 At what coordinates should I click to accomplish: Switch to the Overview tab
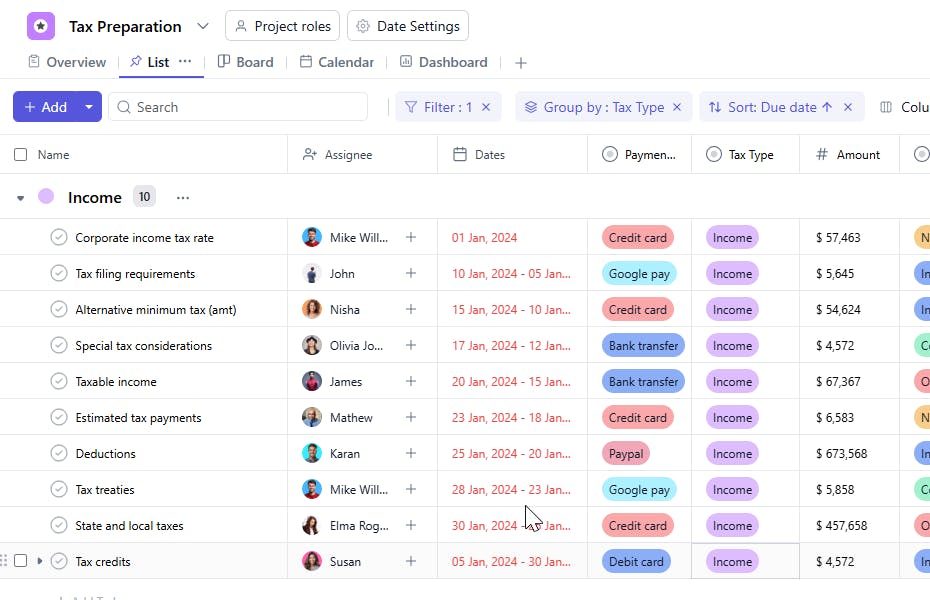pos(67,62)
